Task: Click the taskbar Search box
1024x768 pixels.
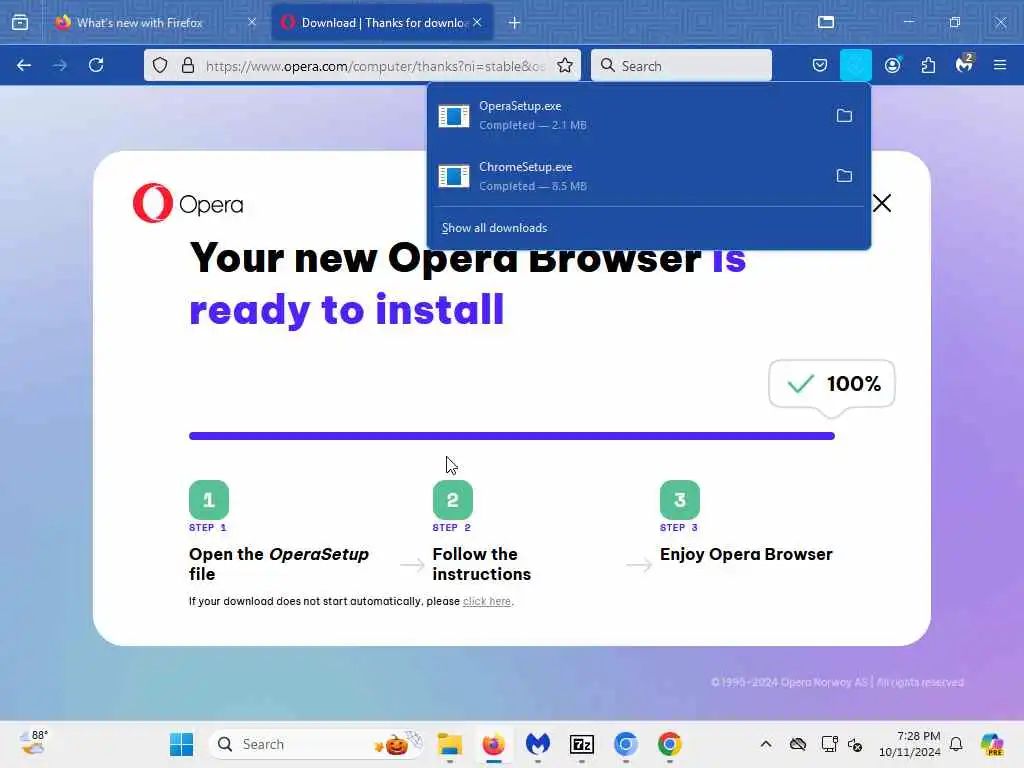Action: click(x=316, y=744)
